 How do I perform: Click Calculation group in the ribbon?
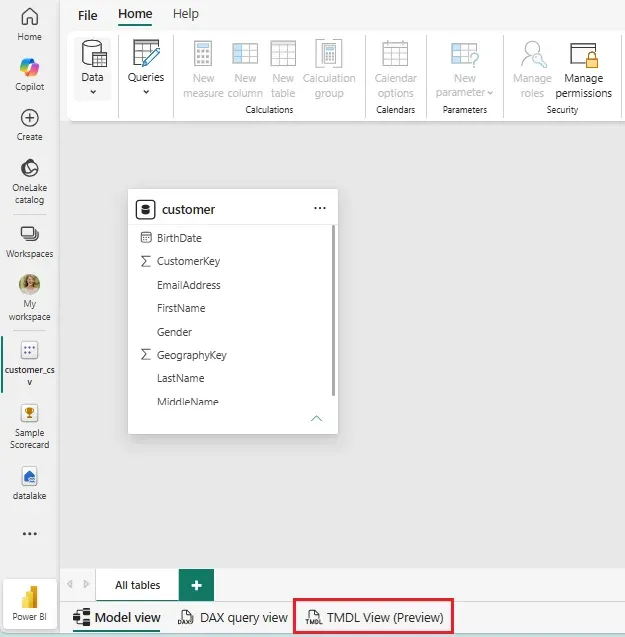[329, 69]
